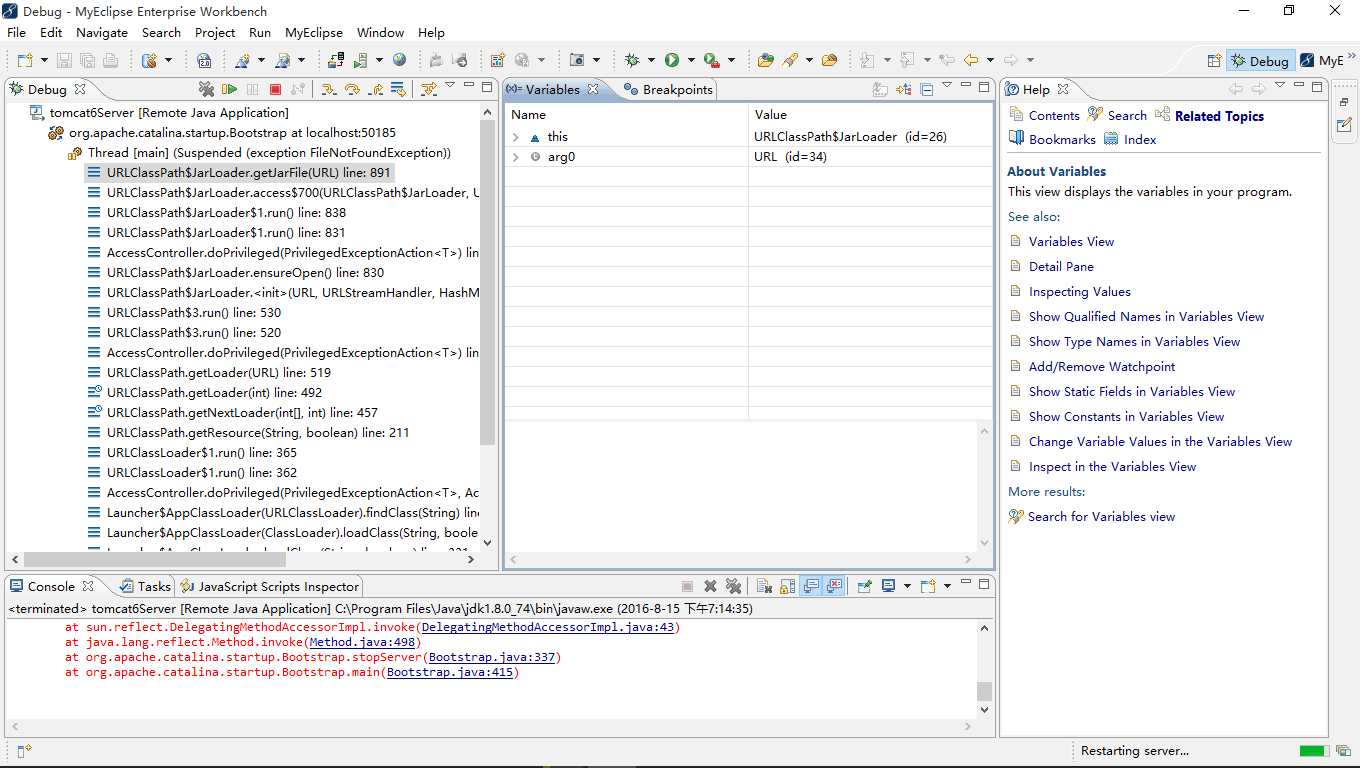Click the Open Type folder icon
Viewport: 1360px width, 768px height.
765,60
